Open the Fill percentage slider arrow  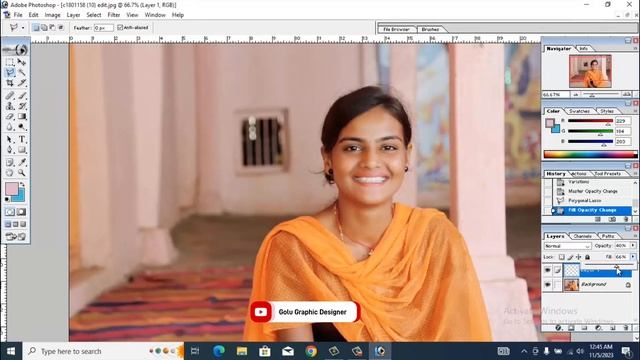pos(633,257)
